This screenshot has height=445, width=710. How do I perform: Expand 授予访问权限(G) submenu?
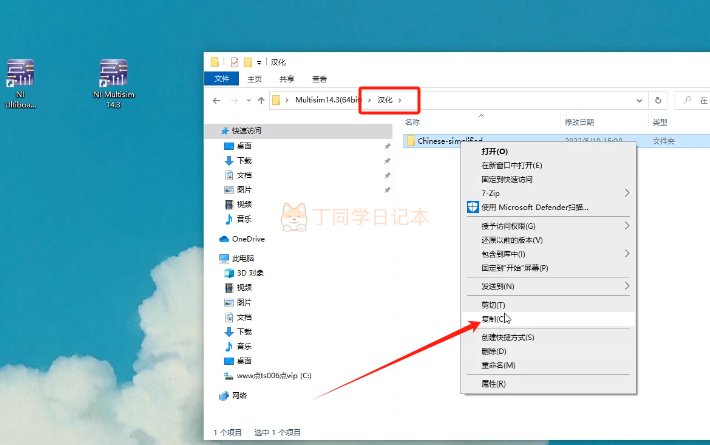pyautogui.click(x=548, y=226)
